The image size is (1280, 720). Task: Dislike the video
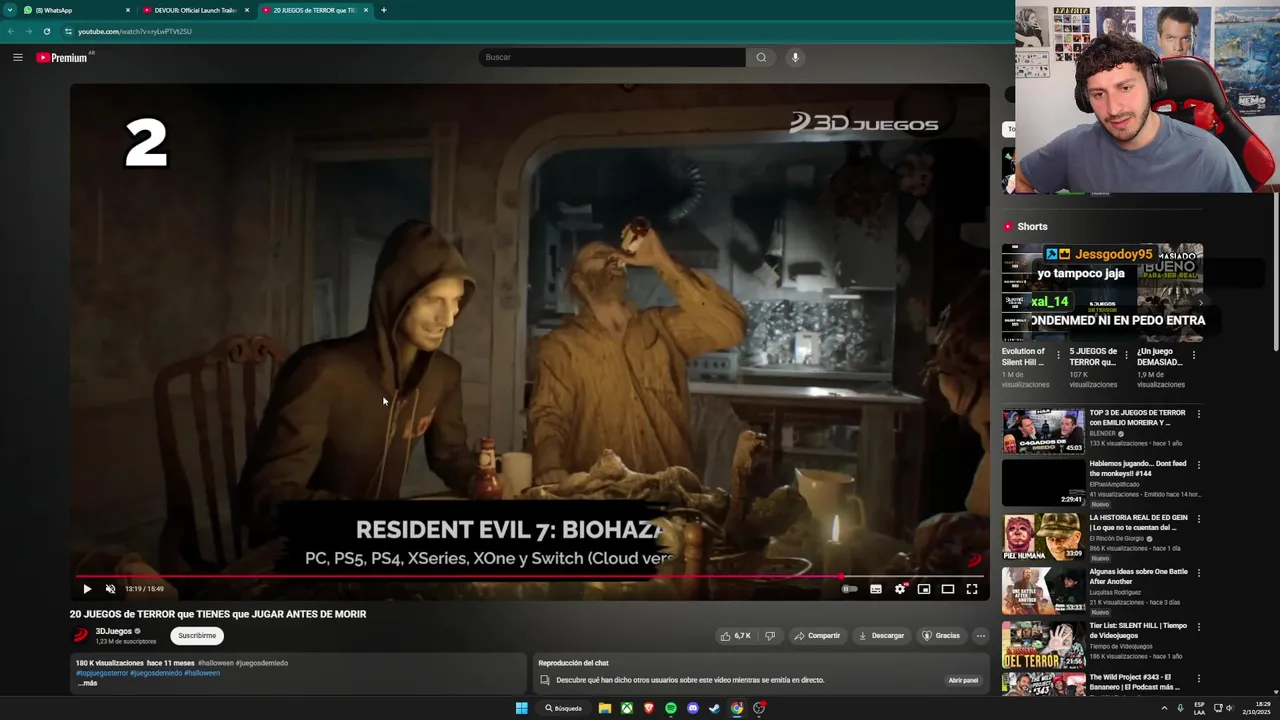tap(770, 635)
